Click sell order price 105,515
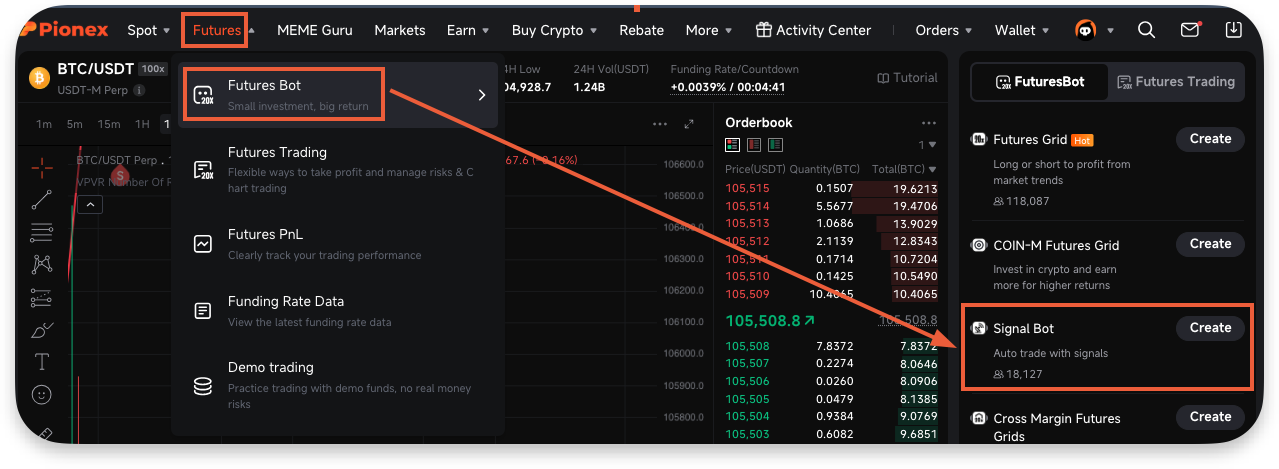 click(x=747, y=188)
